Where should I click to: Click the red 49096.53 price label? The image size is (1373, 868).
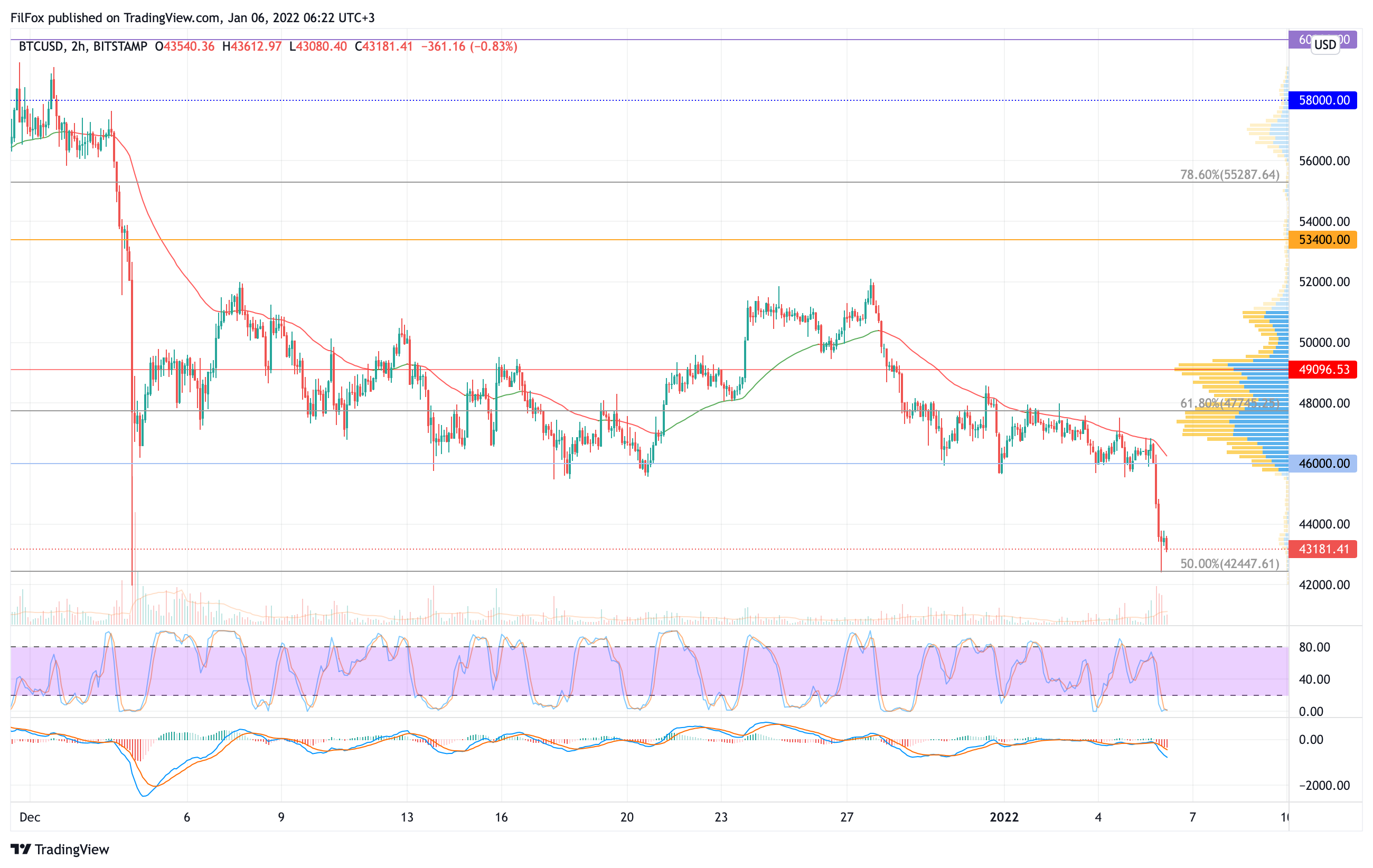(1323, 369)
